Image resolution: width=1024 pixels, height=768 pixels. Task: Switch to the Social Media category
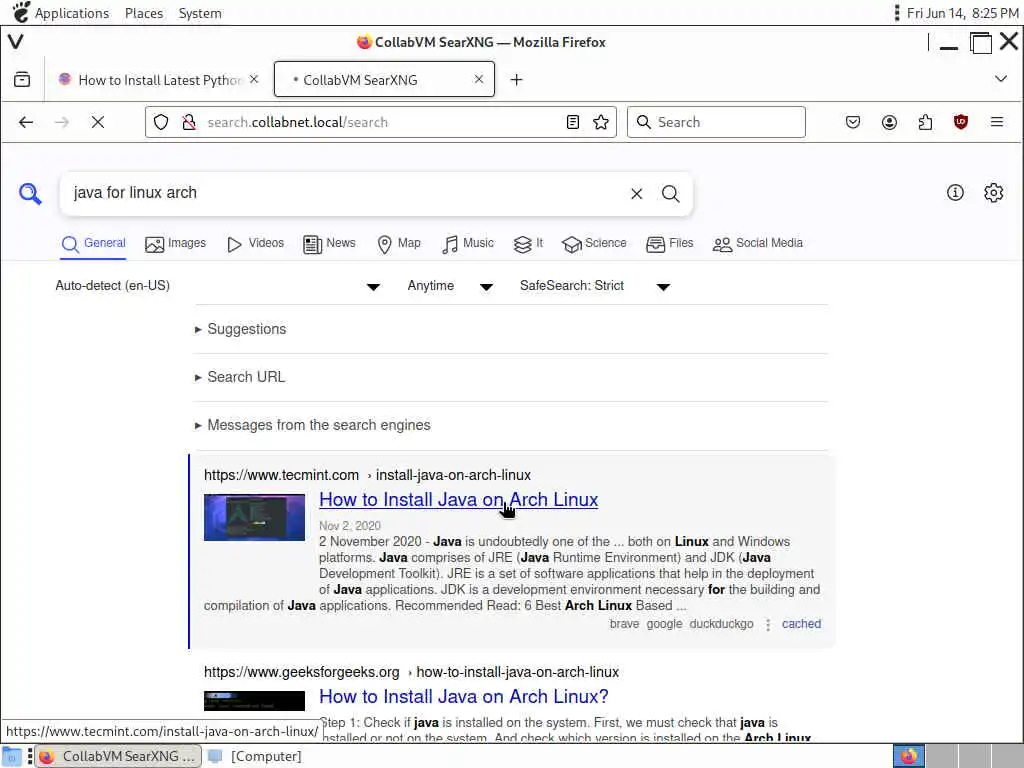pyautogui.click(x=758, y=244)
